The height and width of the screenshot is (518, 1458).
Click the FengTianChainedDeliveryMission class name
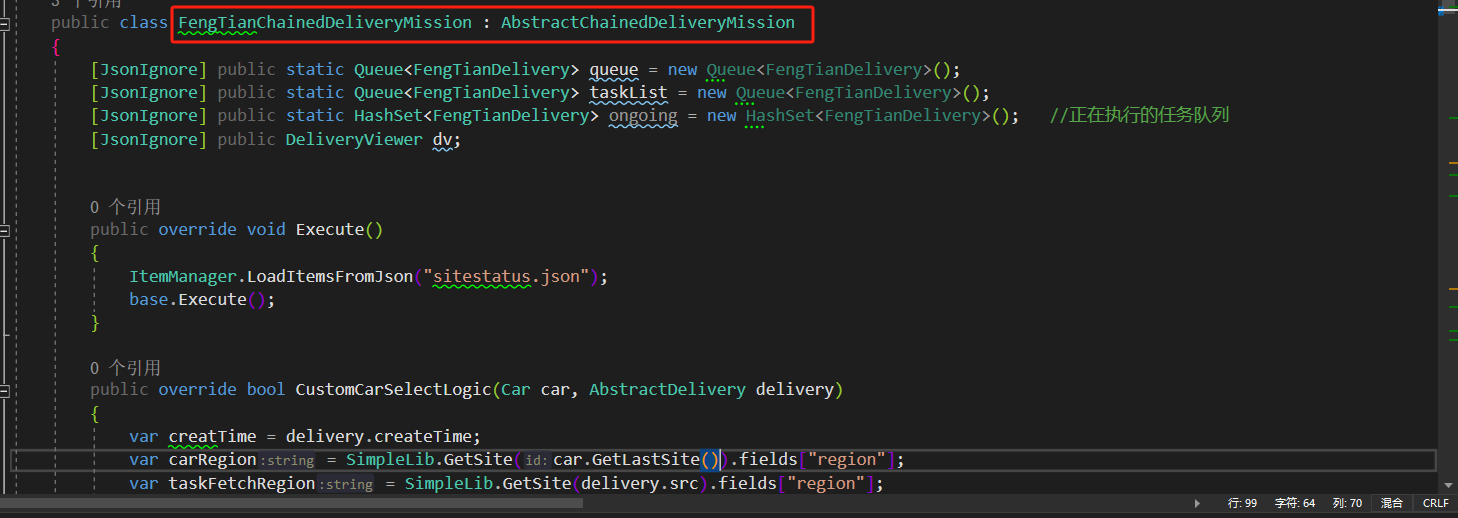pos(325,22)
